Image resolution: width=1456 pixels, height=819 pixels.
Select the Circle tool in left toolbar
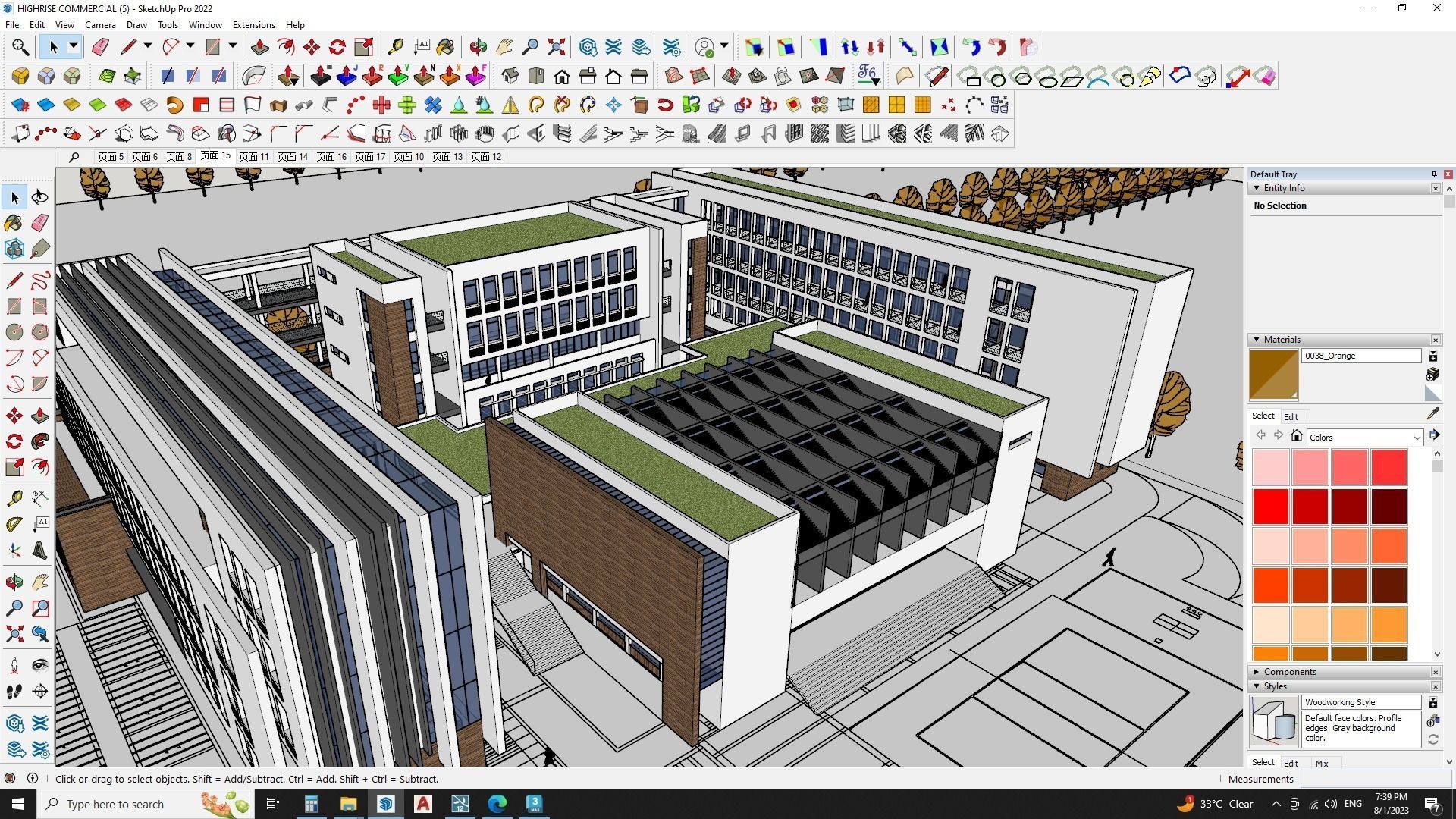[x=14, y=332]
